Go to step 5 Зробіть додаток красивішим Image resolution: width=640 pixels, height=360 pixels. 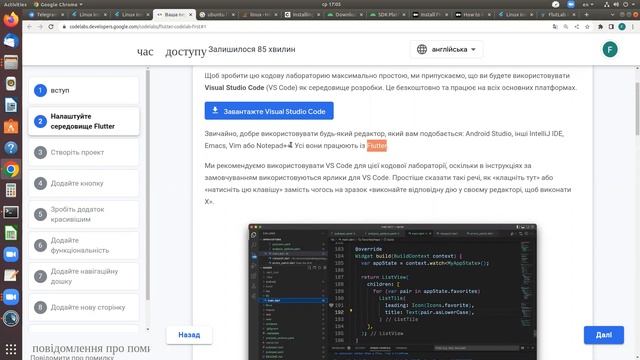coord(84,214)
